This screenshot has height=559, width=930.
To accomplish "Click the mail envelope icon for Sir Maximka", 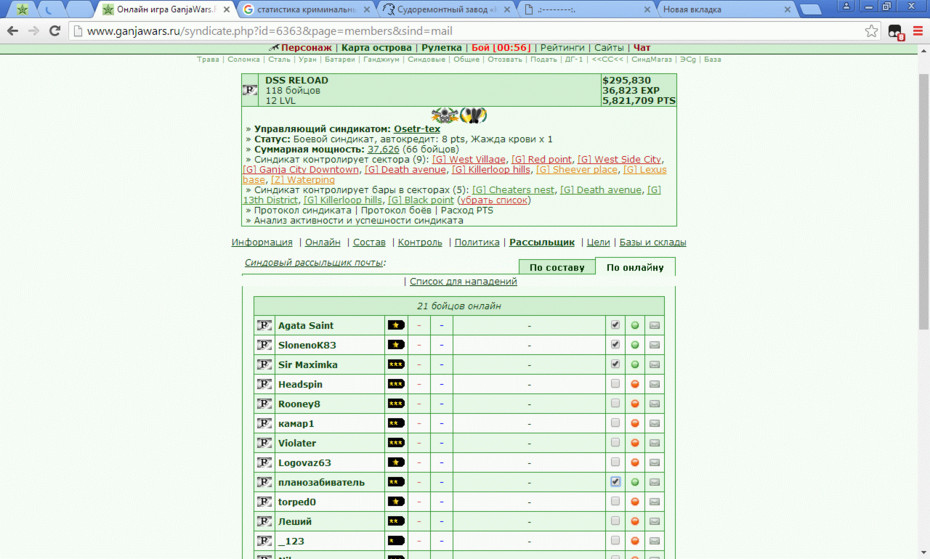I will pos(654,364).
